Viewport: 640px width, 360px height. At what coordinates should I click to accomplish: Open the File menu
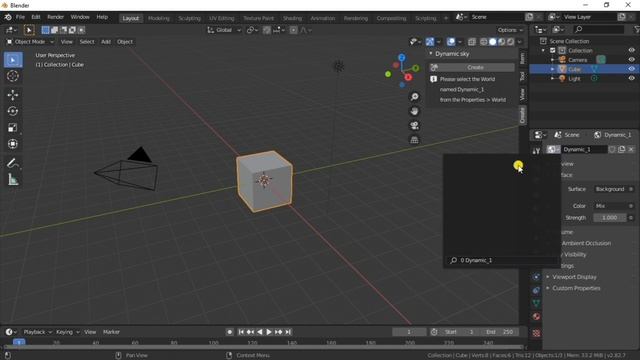pyautogui.click(x=20, y=17)
